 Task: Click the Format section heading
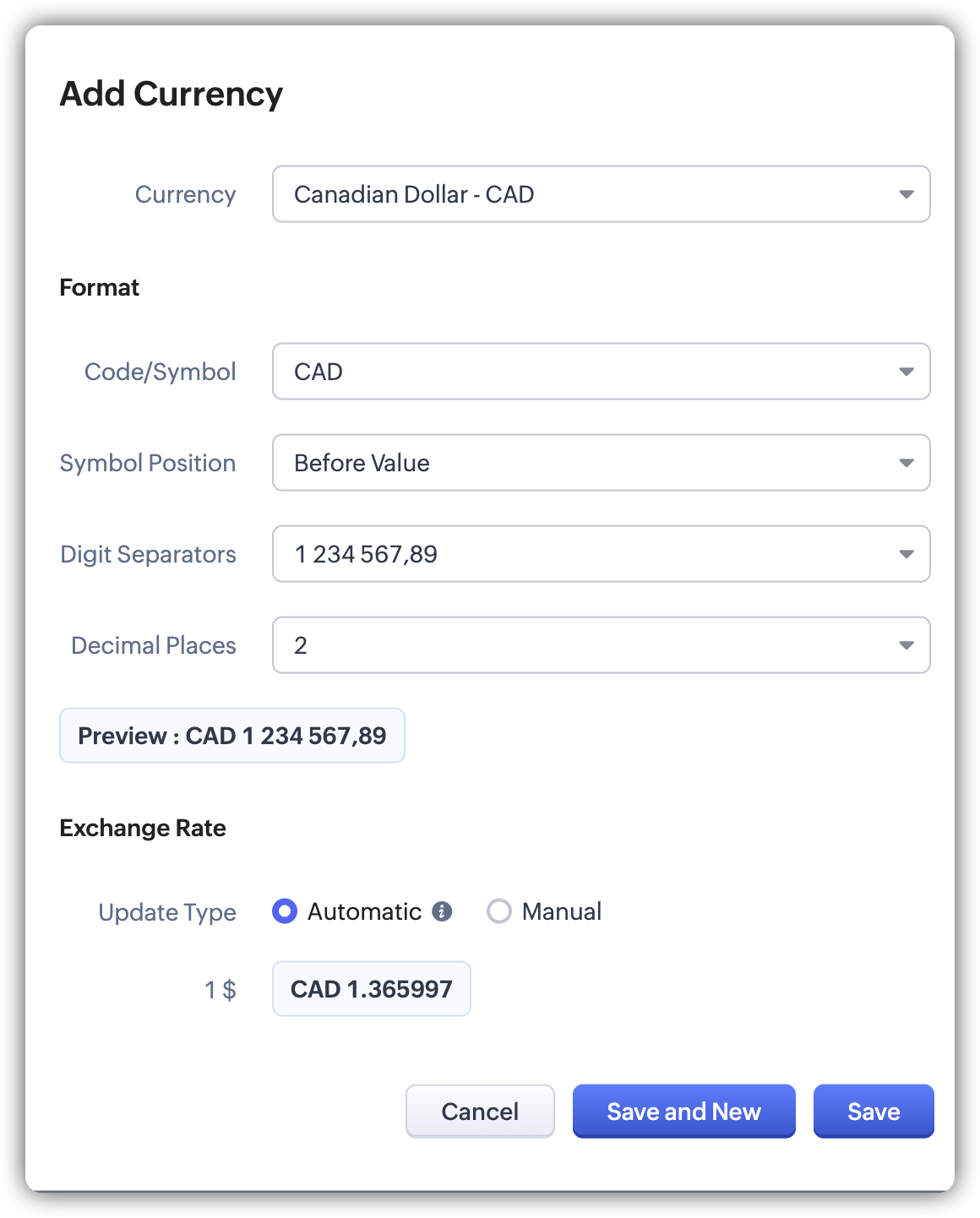tap(99, 287)
